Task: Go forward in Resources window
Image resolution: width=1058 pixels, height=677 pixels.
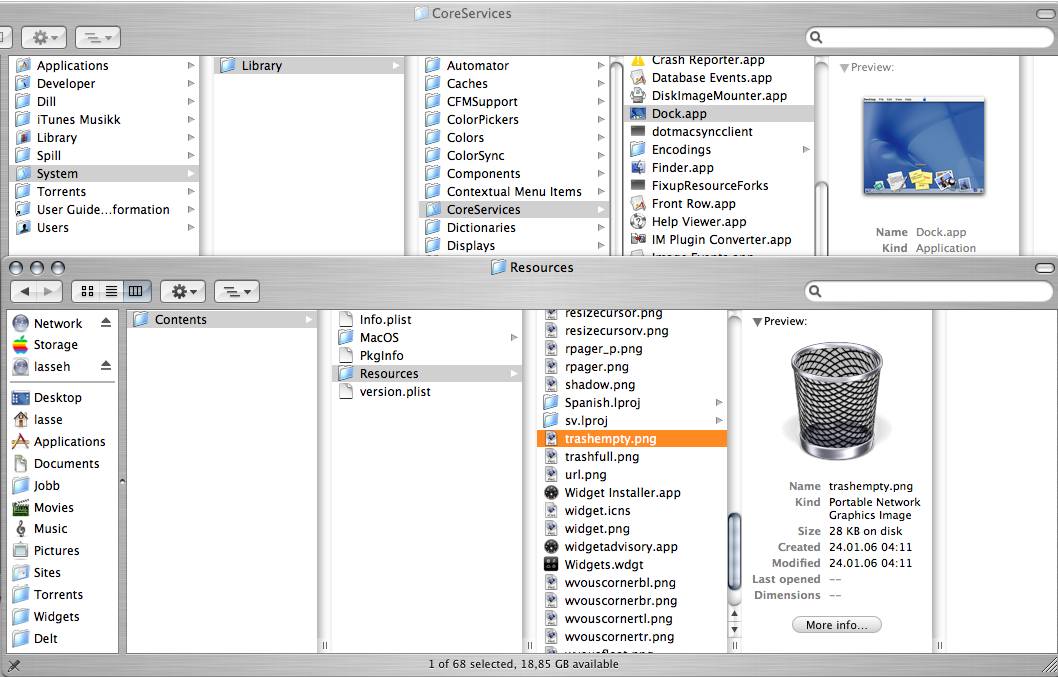Action: [49, 291]
